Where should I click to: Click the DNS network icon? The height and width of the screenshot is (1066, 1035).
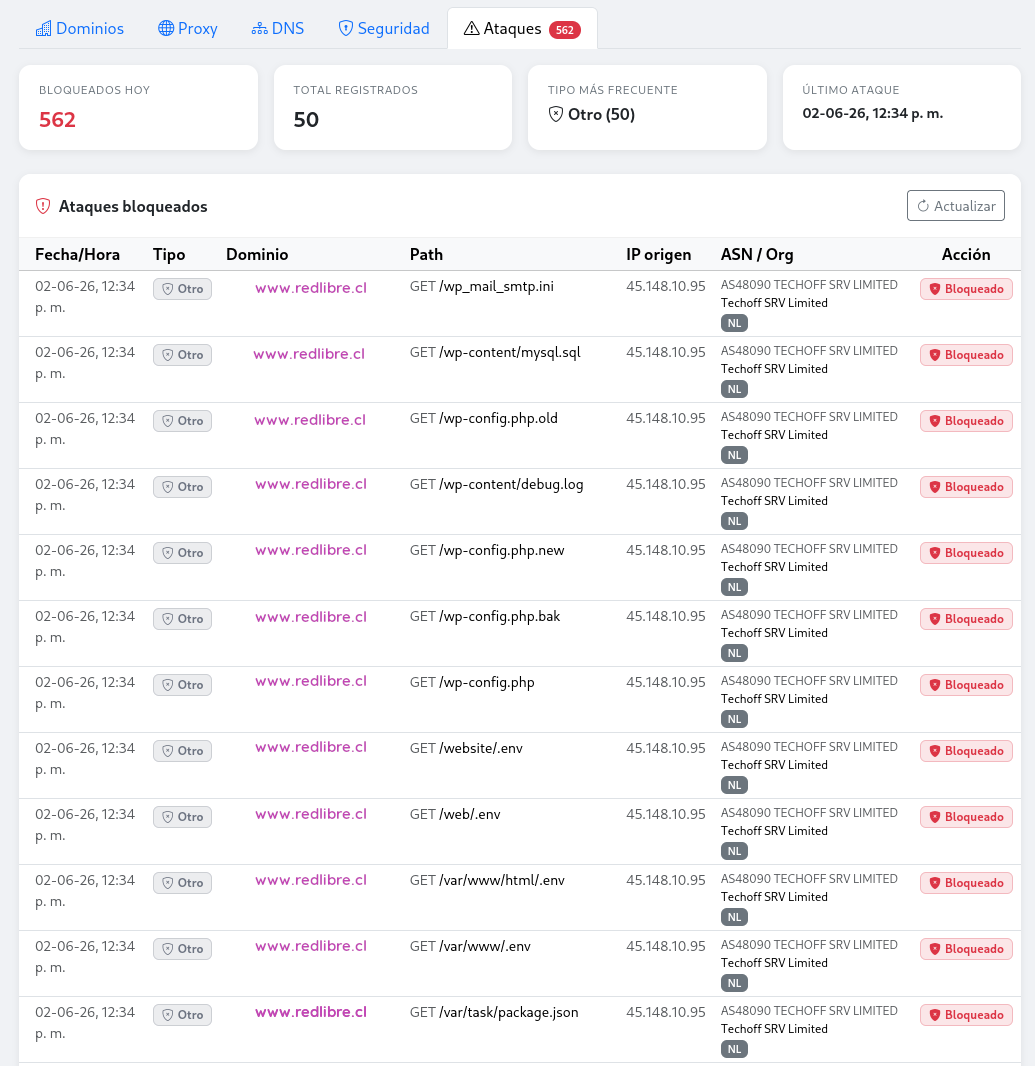[x=260, y=29]
